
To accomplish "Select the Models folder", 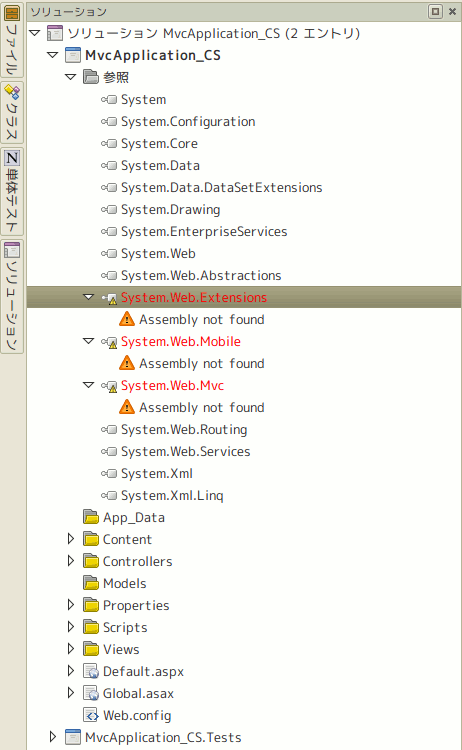I will click(124, 583).
